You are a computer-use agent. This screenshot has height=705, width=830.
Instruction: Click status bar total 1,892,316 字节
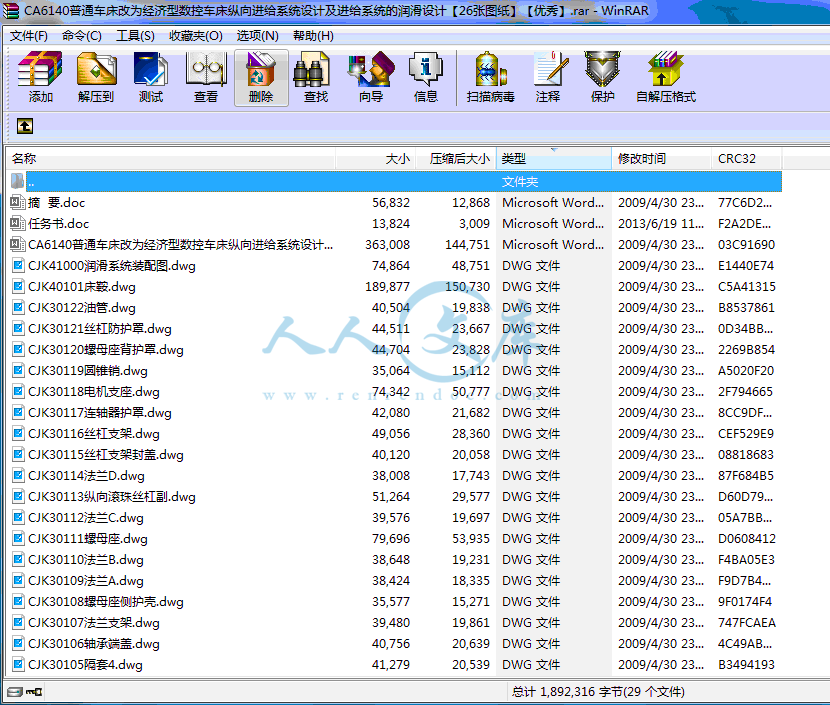click(598, 691)
